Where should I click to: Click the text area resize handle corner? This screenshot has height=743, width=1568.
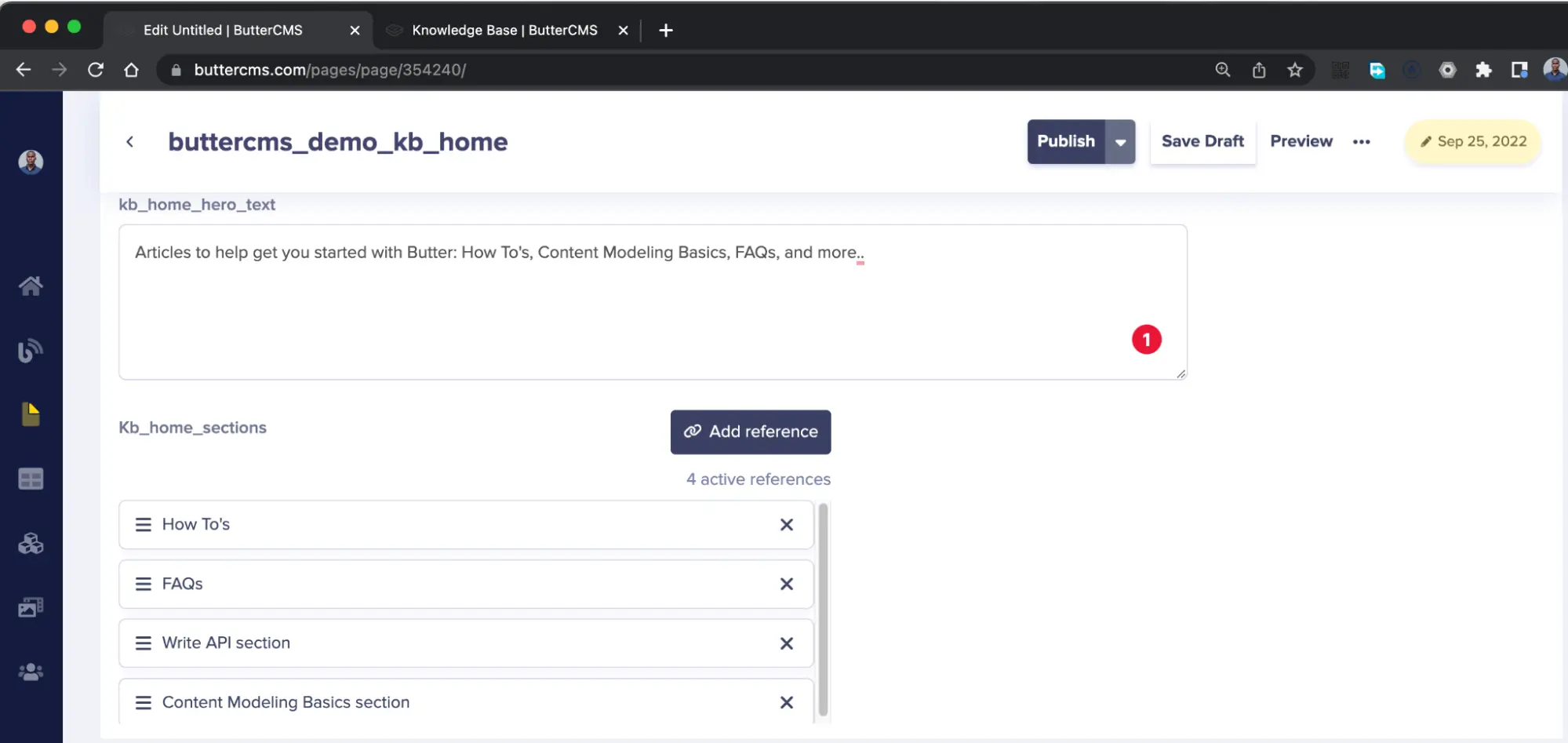1181,373
